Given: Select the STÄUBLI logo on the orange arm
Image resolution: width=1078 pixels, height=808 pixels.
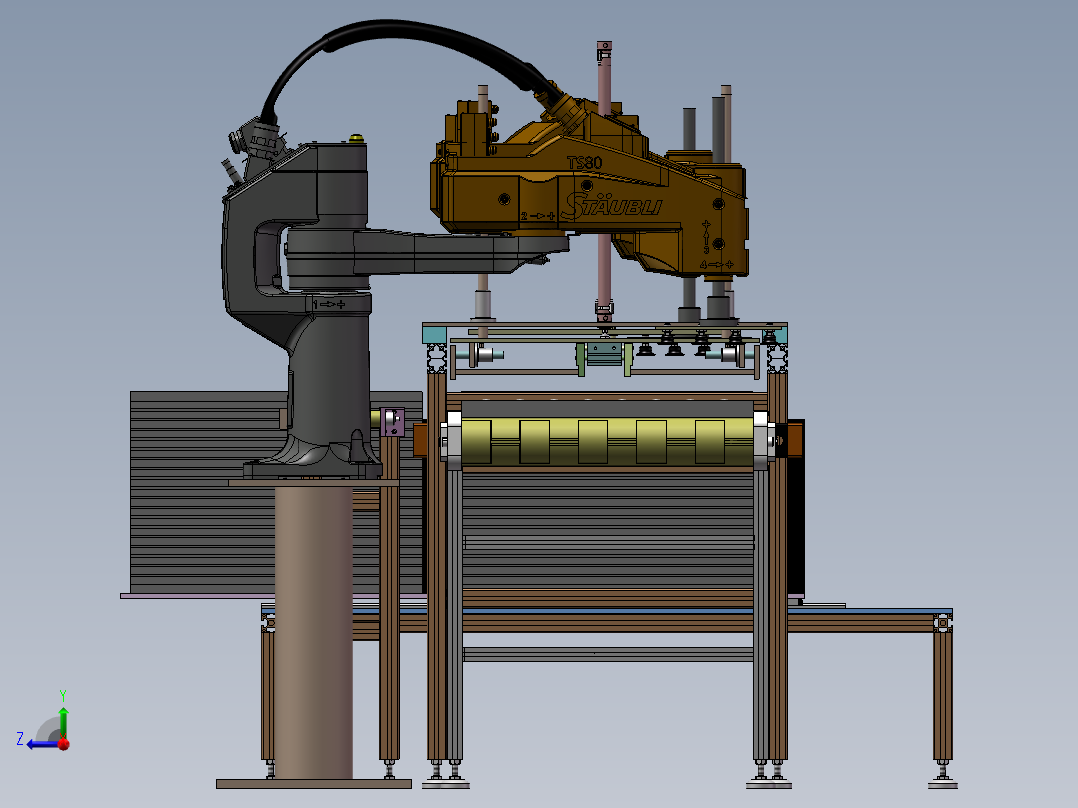Looking at the screenshot, I should tap(611, 206).
